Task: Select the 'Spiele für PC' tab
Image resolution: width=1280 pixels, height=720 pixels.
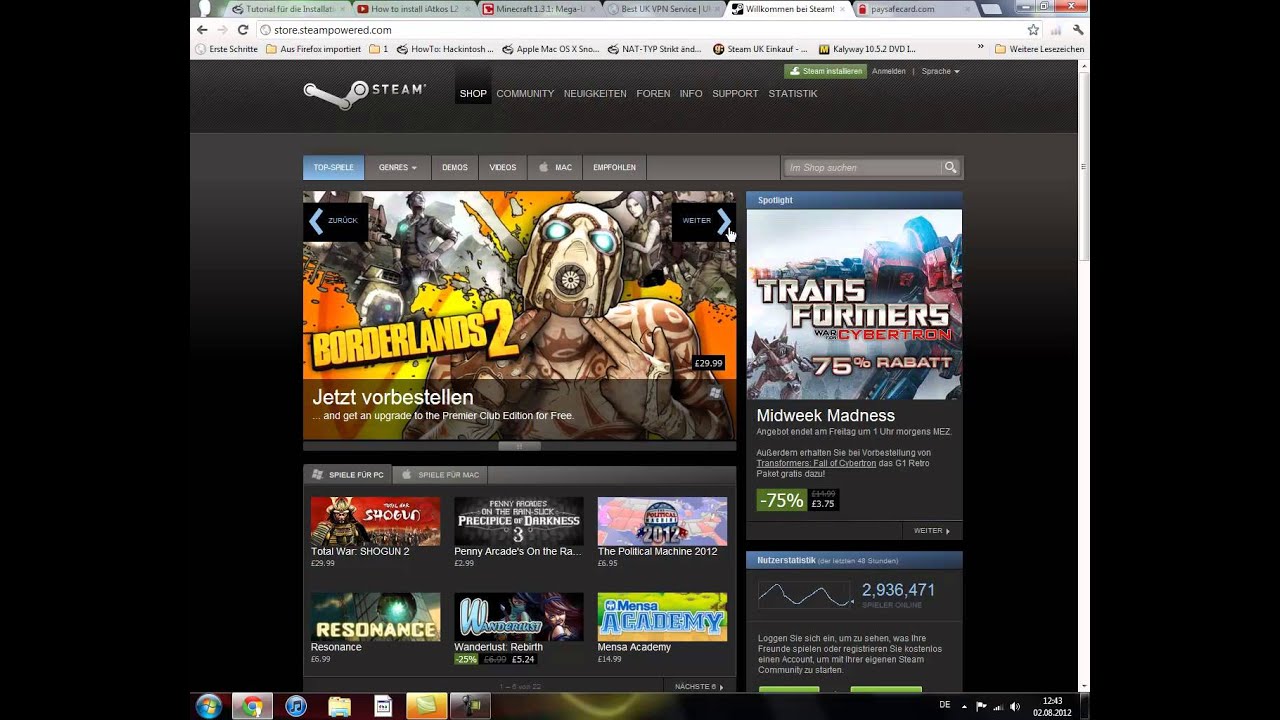Action: pyautogui.click(x=348, y=475)
